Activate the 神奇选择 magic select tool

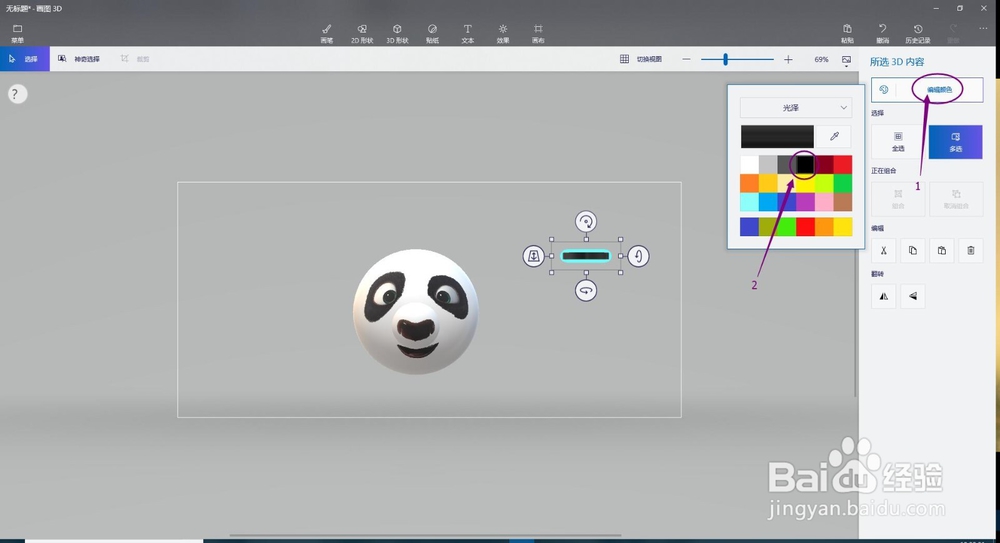click(x=79, y=59)
